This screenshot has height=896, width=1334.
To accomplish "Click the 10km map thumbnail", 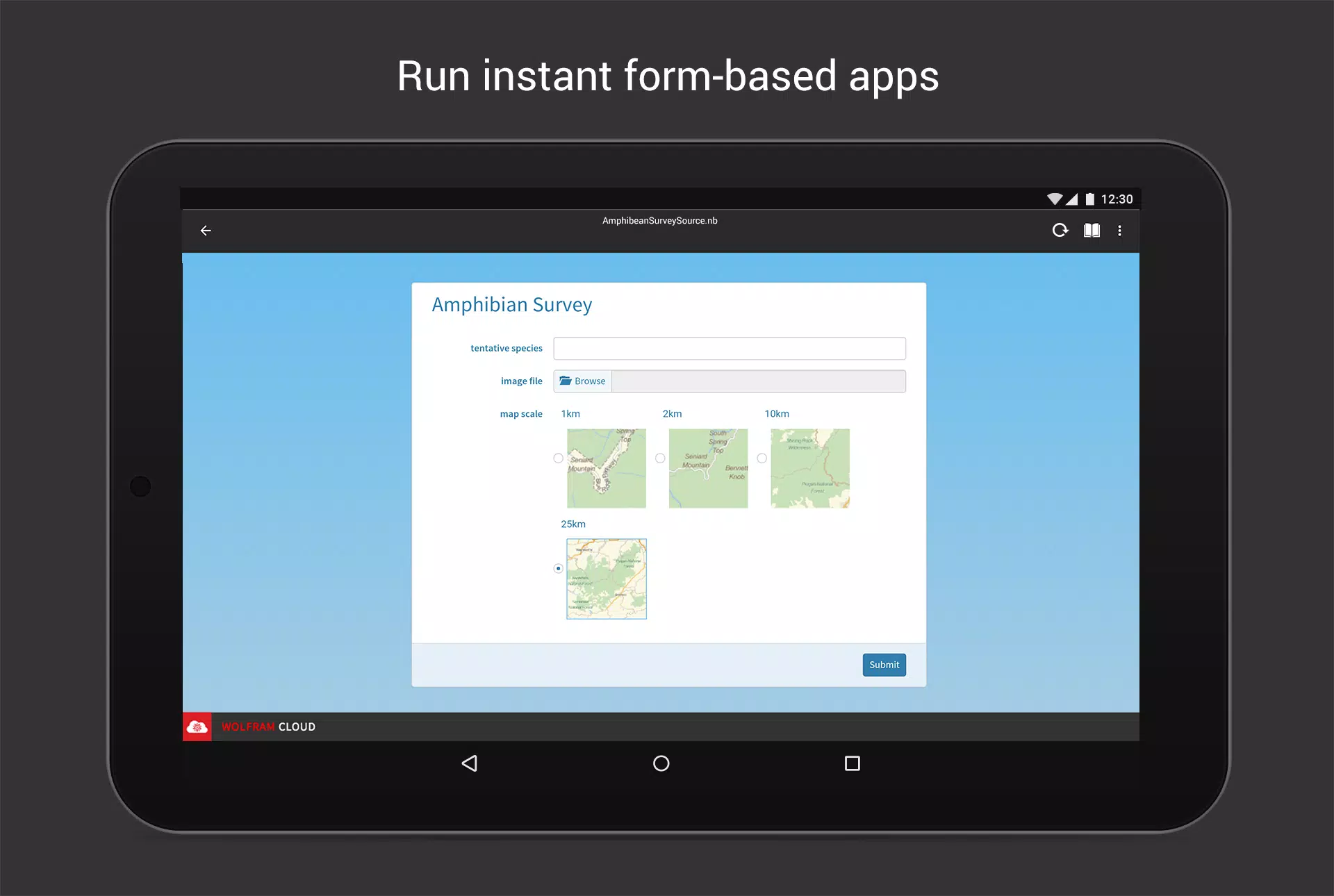I will tap(810, 468).
